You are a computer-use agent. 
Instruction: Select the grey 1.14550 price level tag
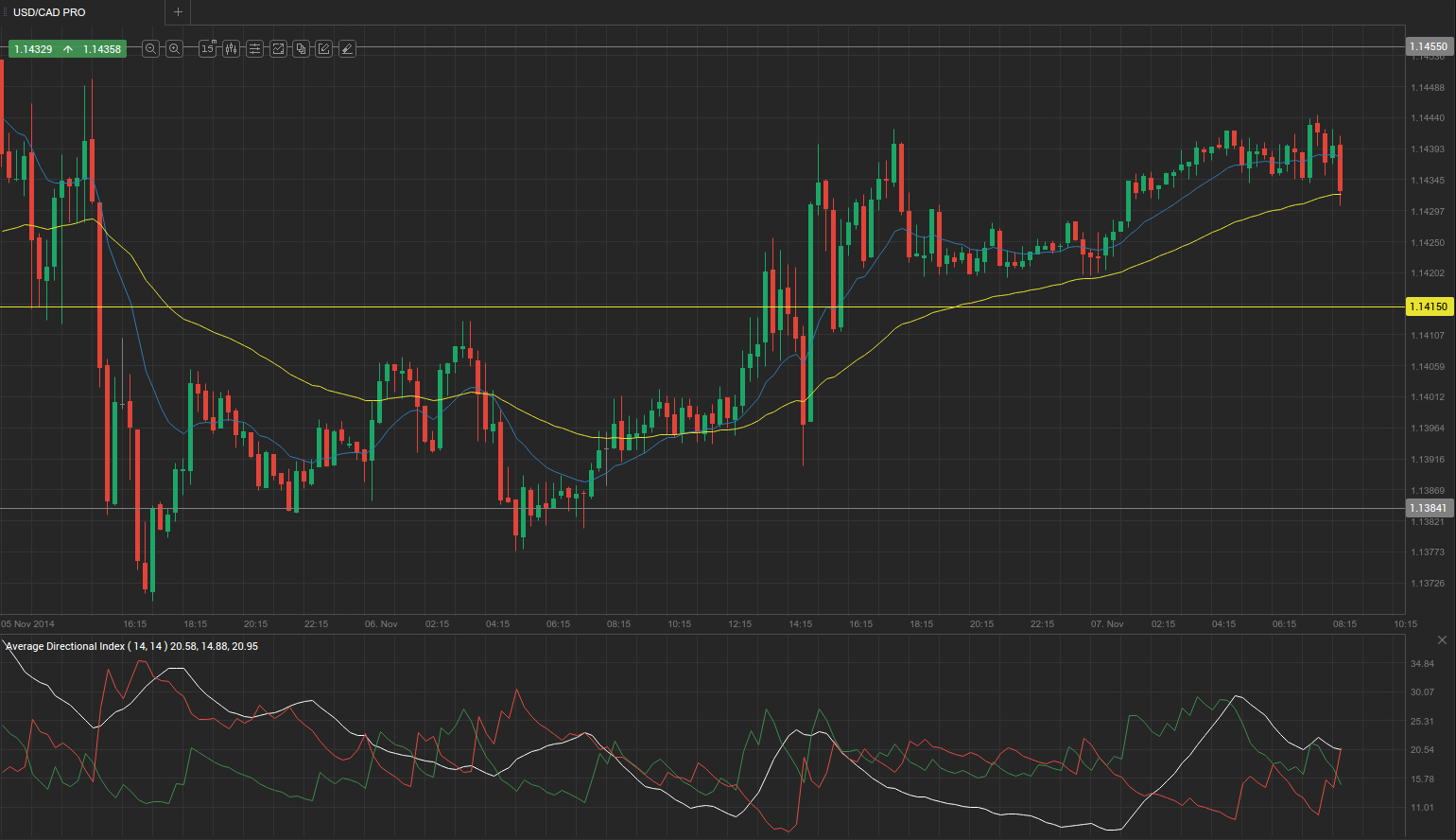click(x=1428, y=46)
